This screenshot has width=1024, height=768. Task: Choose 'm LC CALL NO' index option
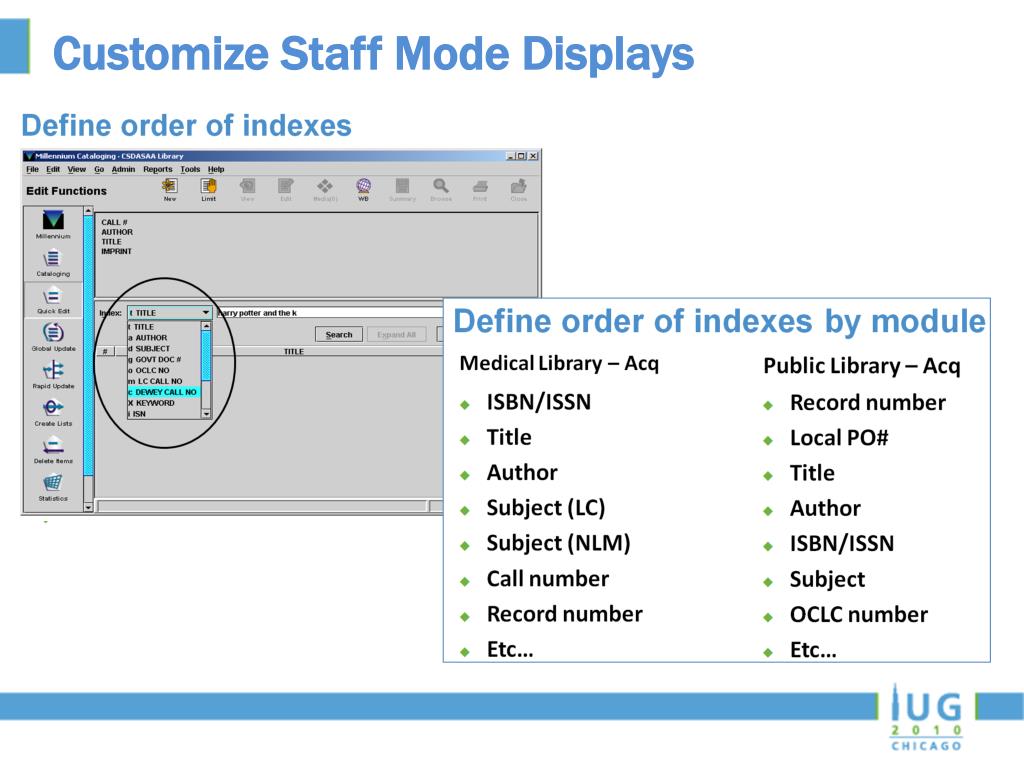click(x=164, y=381)
